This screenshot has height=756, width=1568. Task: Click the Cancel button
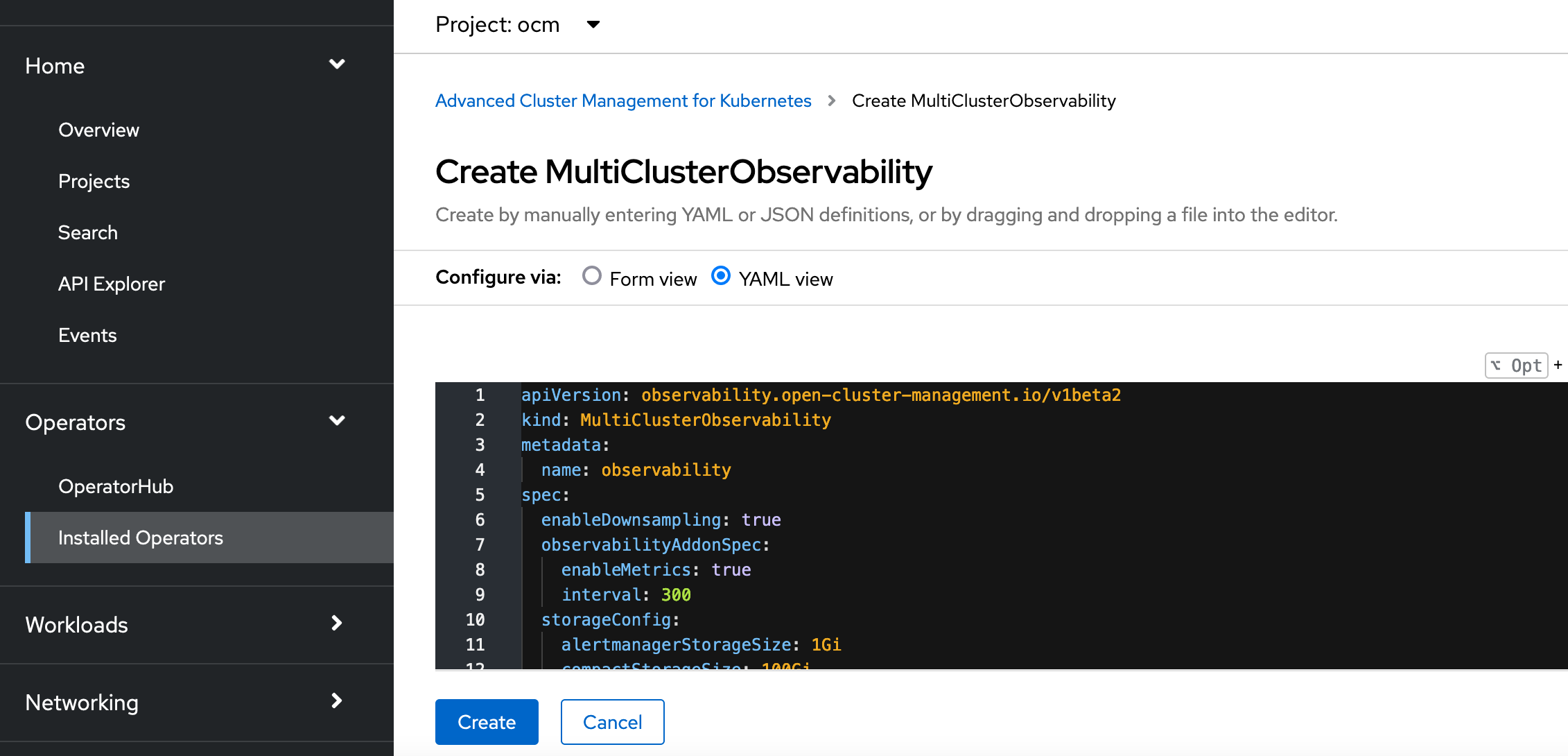(x=612, y=721)
